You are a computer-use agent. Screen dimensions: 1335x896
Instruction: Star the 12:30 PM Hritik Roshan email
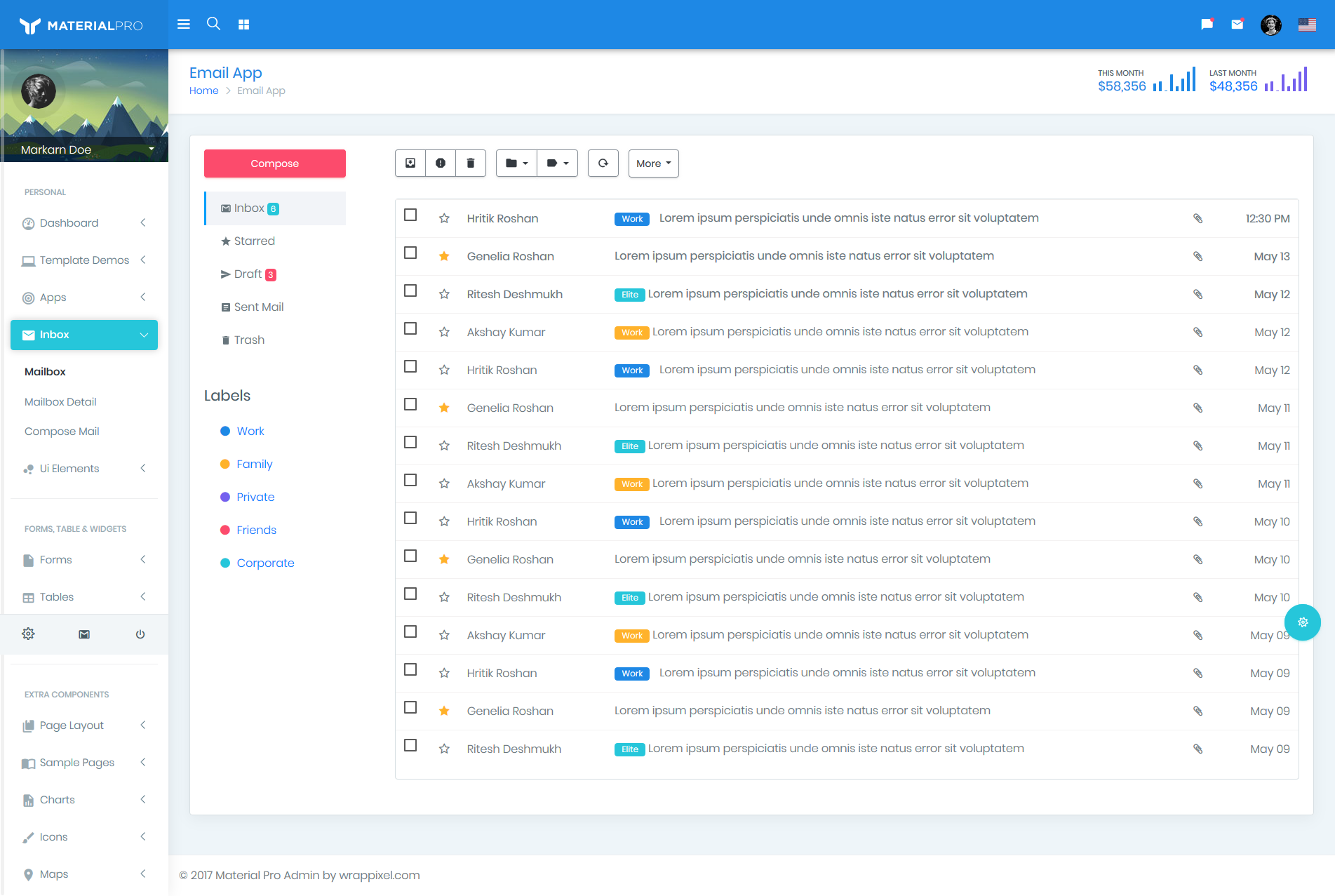pos(444,218)
